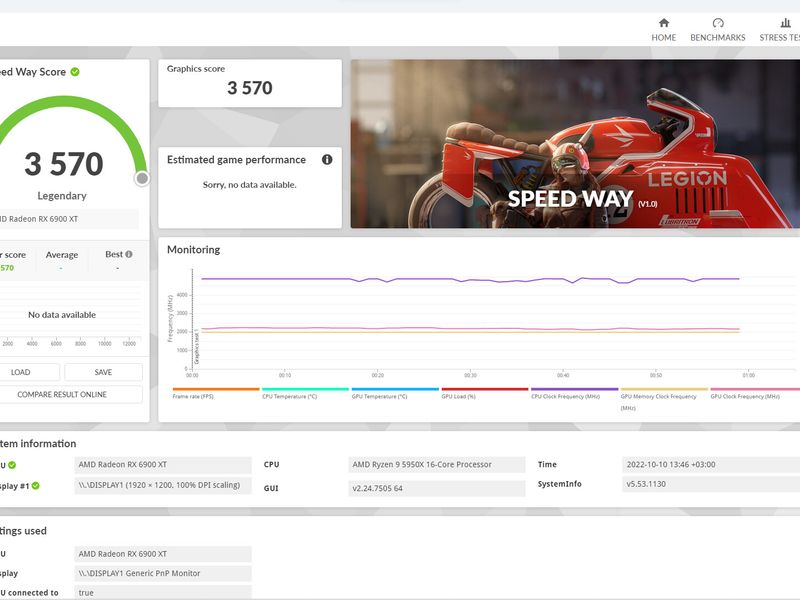Toggle GPU Load (%) legend entry
This screenshot has height=600, width=800.
pos(485,393)
